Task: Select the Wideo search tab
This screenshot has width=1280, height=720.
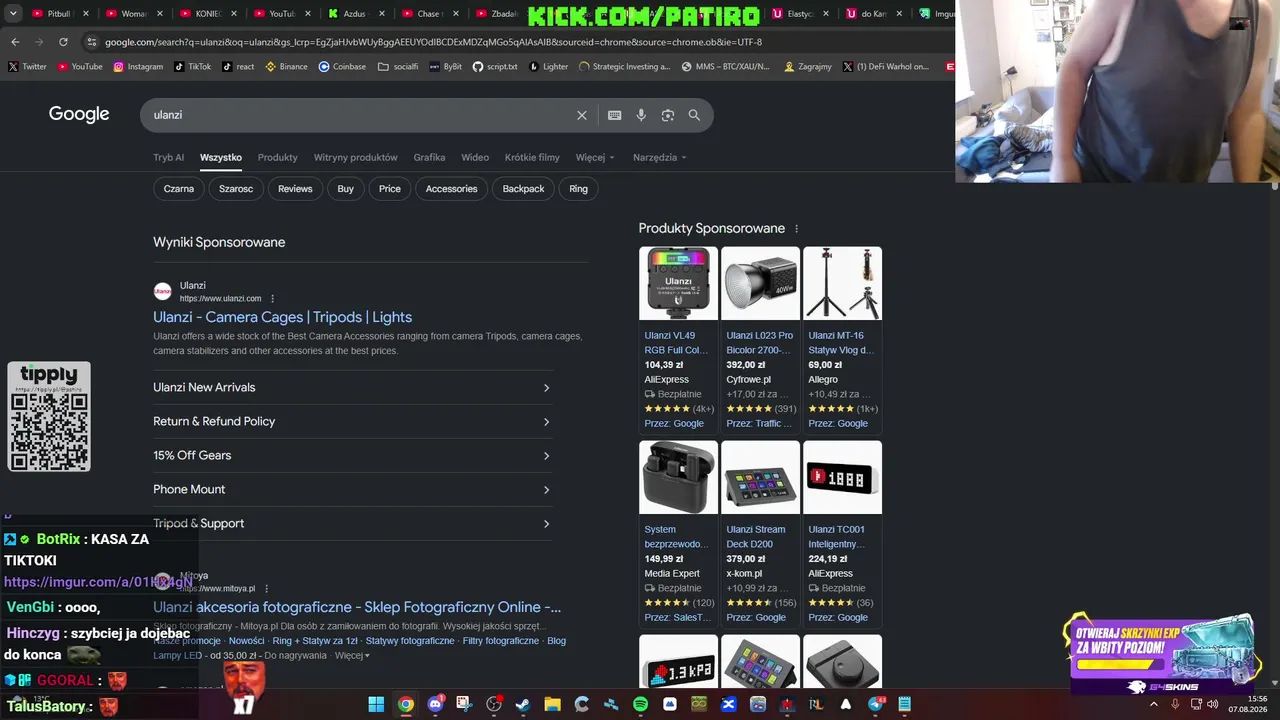Action: pyautogui.click(x=475, y=157)
